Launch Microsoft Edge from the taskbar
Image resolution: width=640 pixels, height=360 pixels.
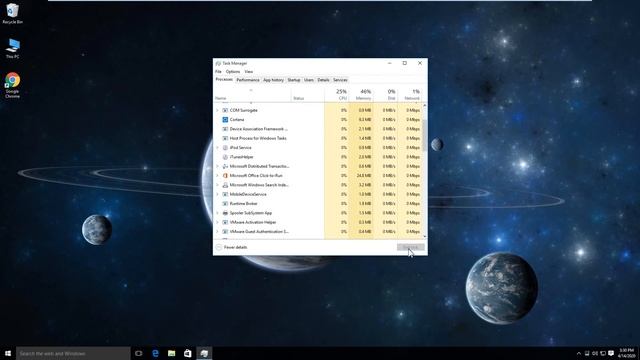pyautogui.click(x=155, y=353)
